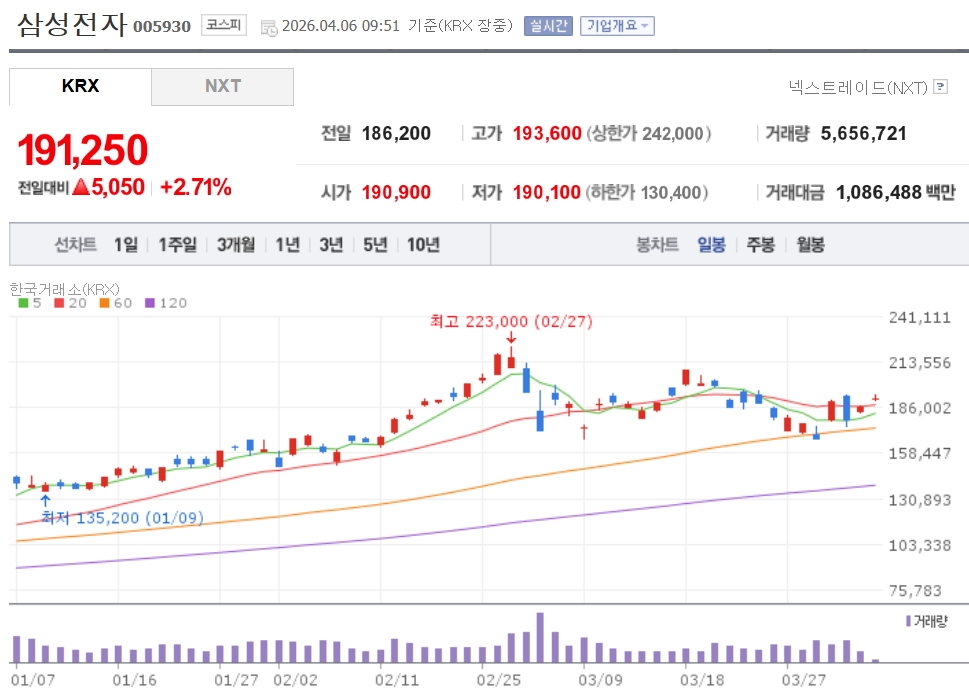This screenshot has height=699, width=969.
Task: Open the 기업개요 dropdown
Action: point(617,26)
